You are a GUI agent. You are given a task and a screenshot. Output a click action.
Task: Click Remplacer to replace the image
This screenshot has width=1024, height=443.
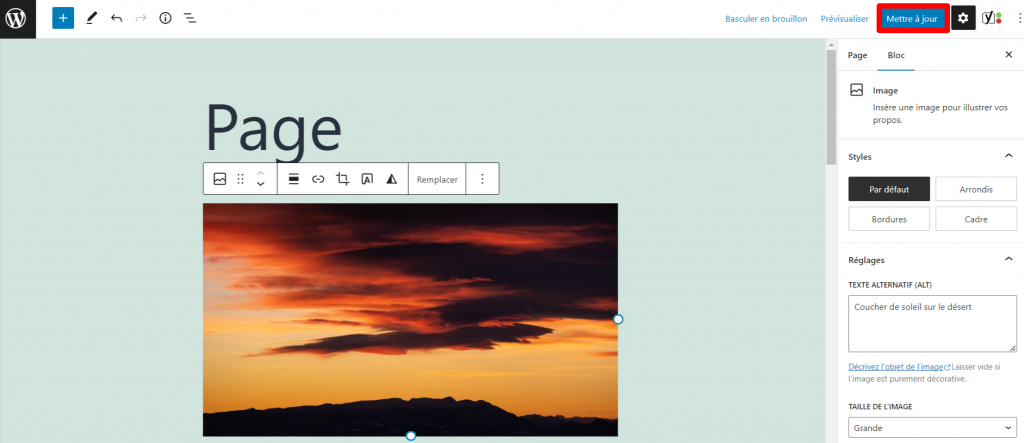pos(437,180)
